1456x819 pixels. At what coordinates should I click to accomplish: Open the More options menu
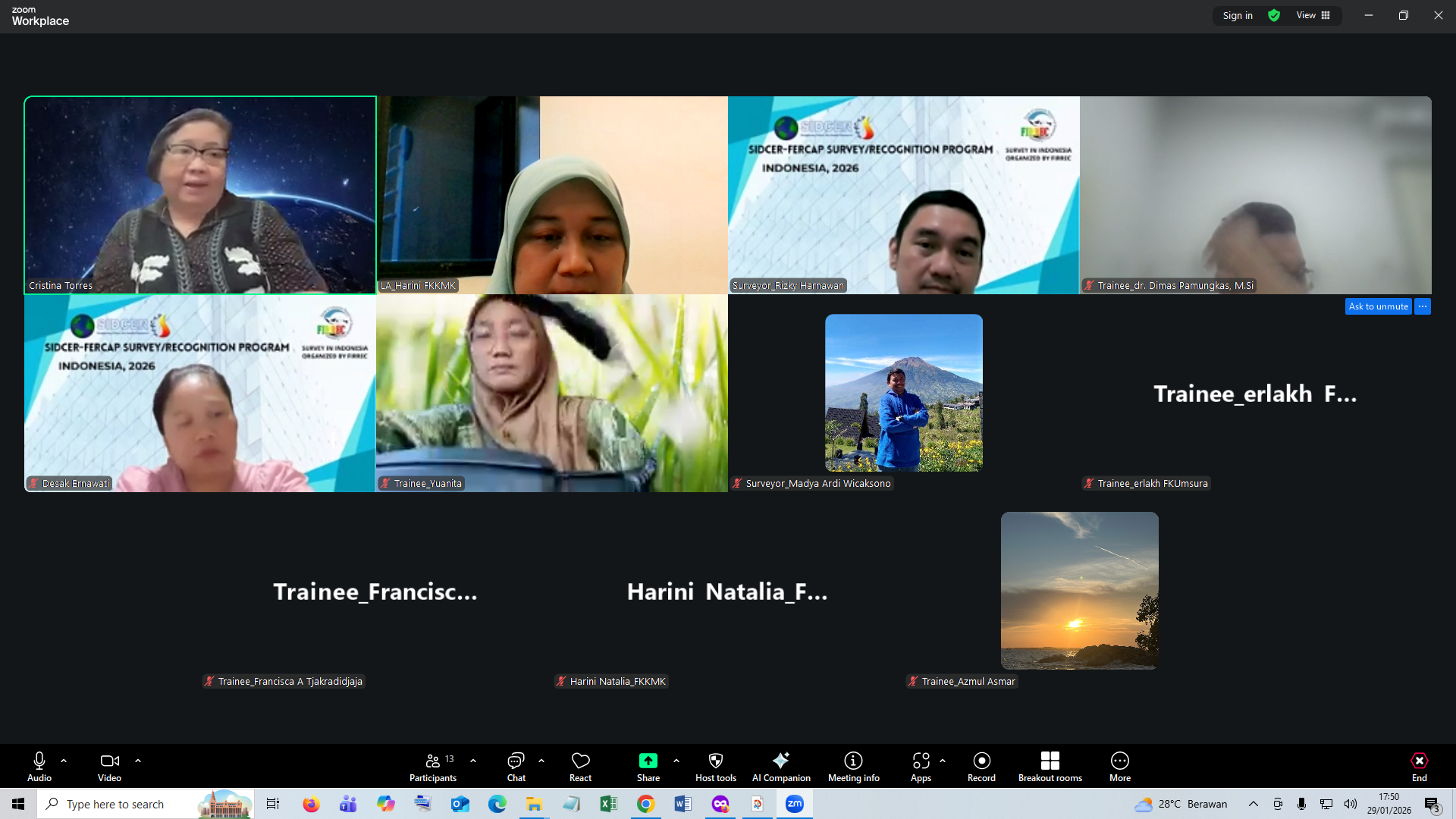coord(1119,761)
